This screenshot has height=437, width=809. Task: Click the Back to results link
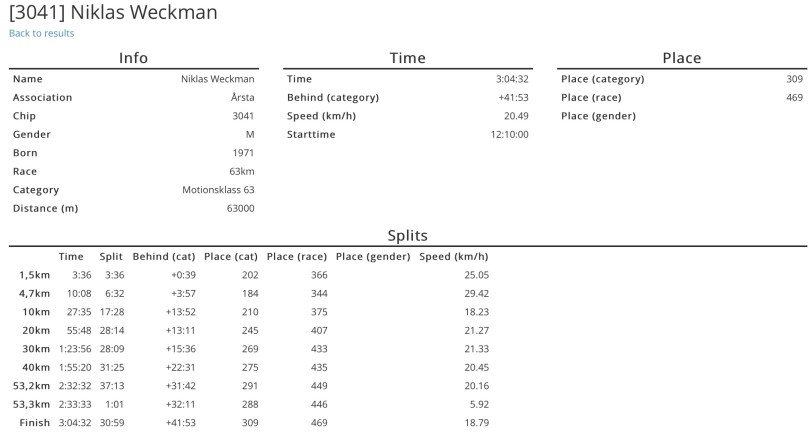click(x=41, y=33)
